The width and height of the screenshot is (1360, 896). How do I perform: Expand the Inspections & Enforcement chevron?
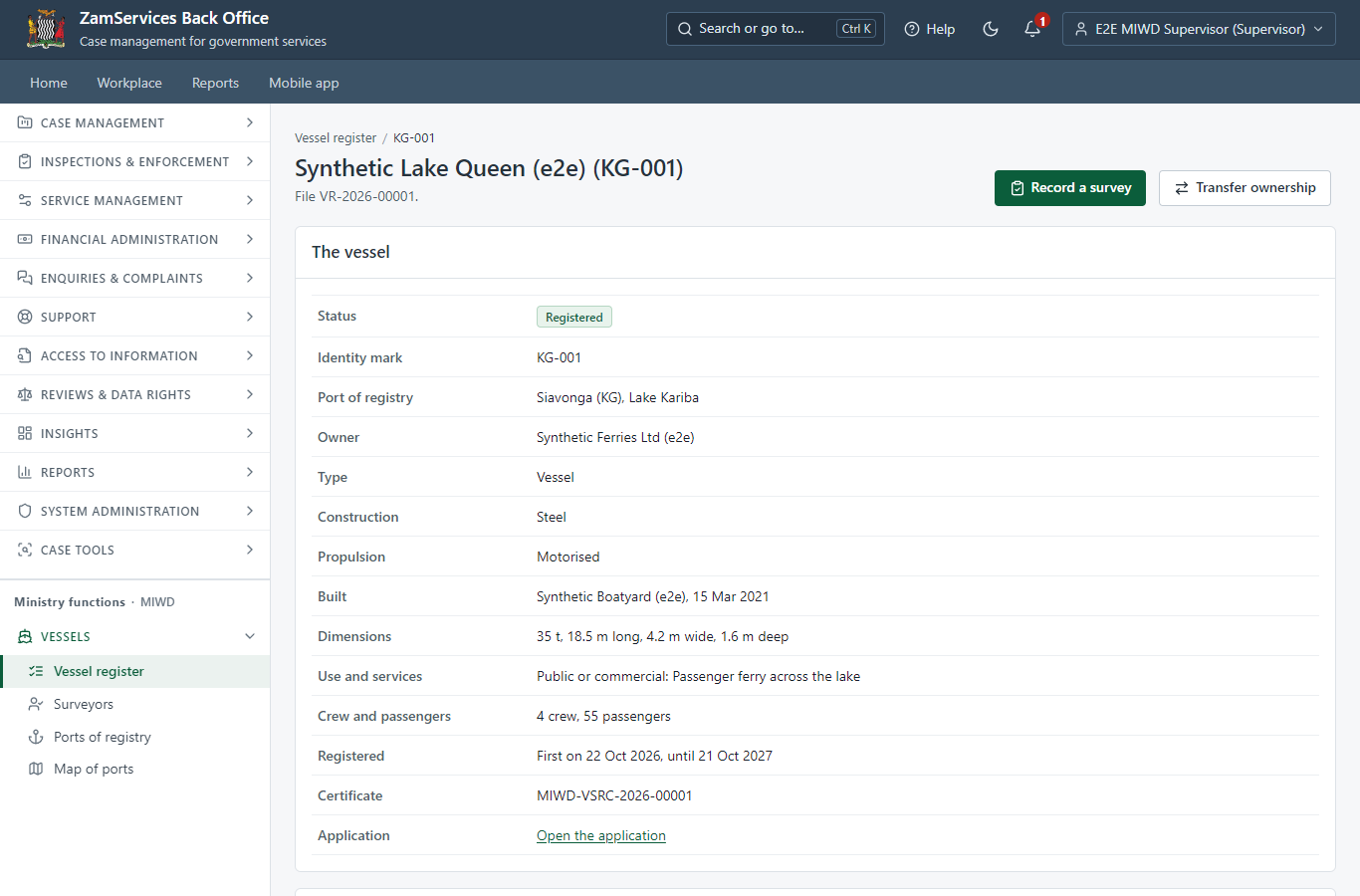point(250,161)
